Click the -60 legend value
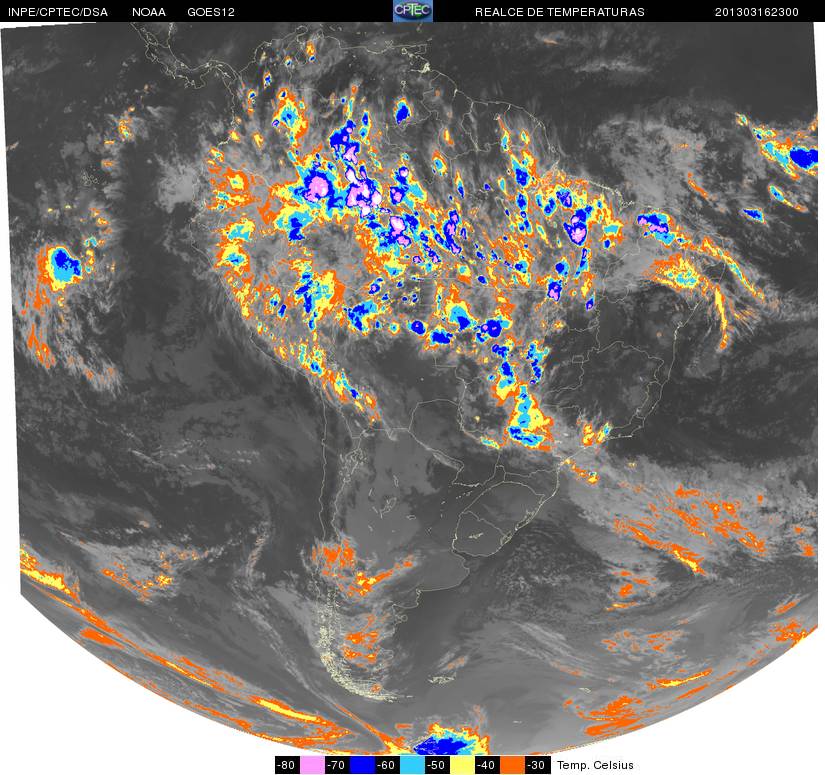 click(x=387, y=764)
